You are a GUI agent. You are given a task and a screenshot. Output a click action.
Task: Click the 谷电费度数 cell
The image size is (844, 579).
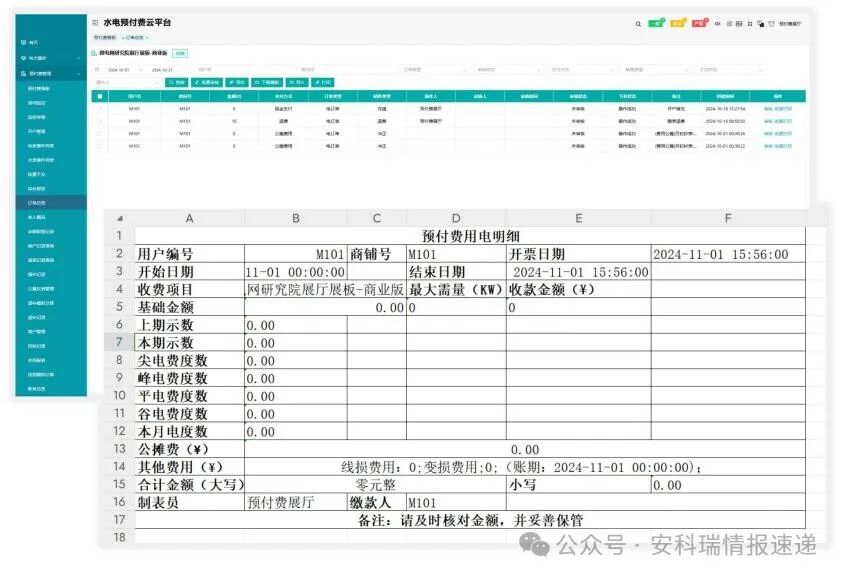189,413
